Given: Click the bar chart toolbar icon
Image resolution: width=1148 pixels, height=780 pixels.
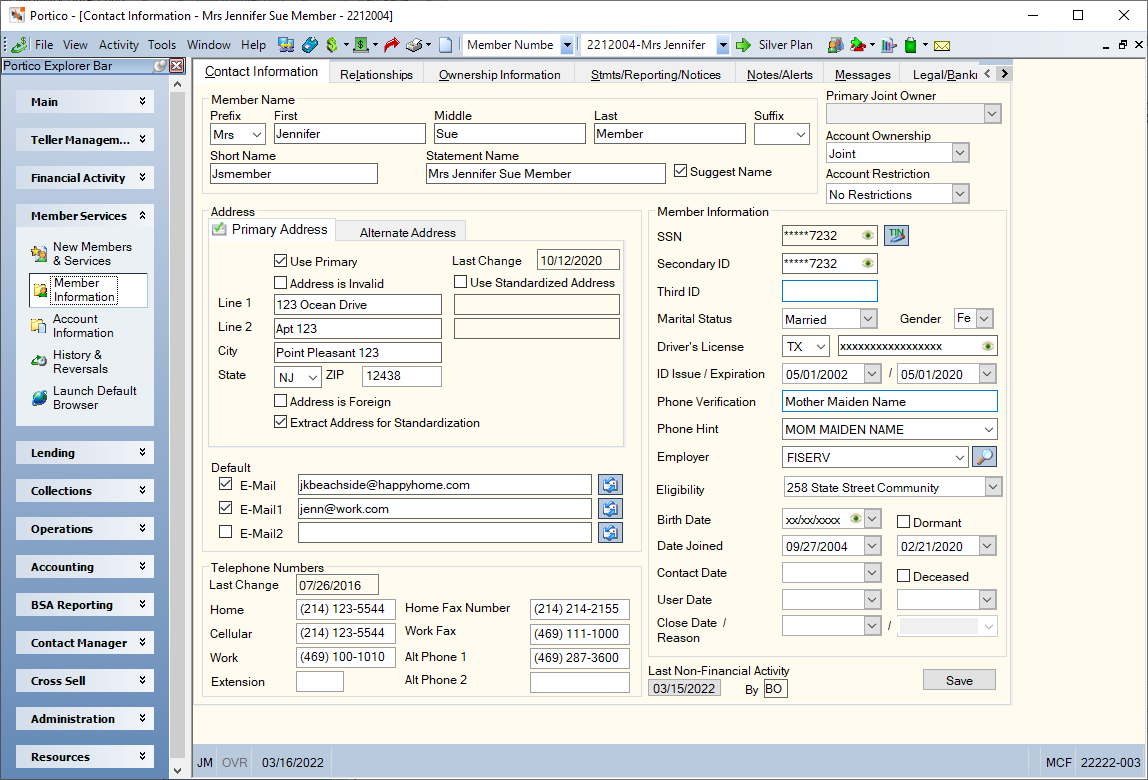Looking at the screenshot, I should pyautogui.click(x=889, y=45).
